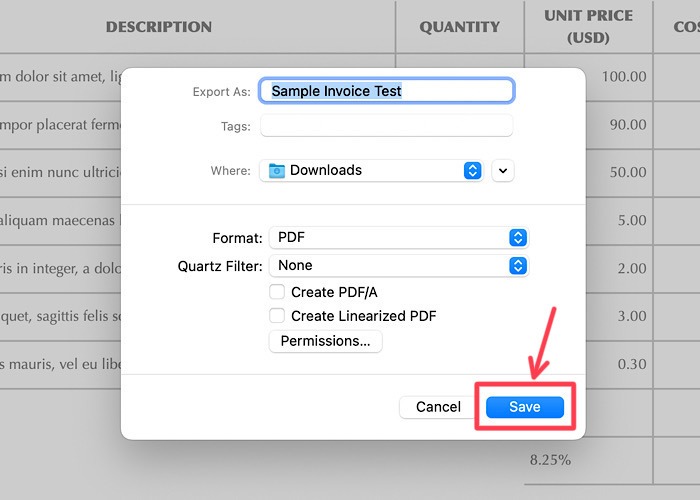Cancel the export dialog
The image size is (700, 500).
click(x=438, y=407)
